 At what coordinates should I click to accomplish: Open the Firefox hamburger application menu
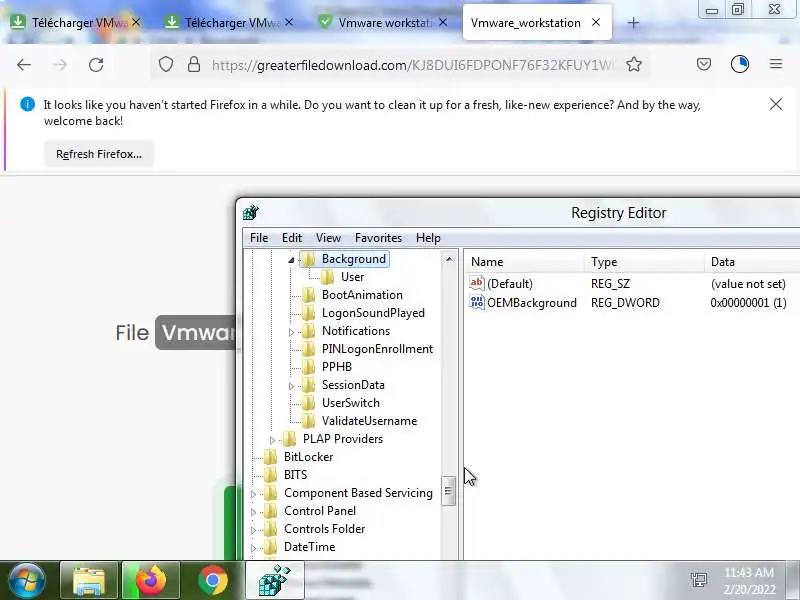(776, 64)
